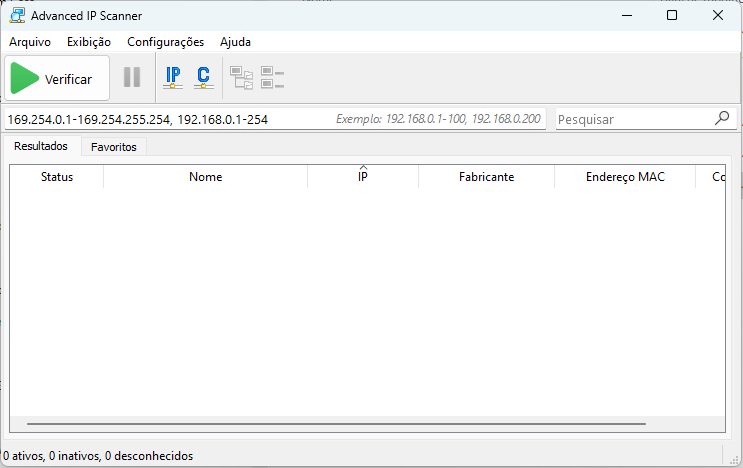Close the Advanced IP Scanner window
743x468 pixels.
(717, 15)
